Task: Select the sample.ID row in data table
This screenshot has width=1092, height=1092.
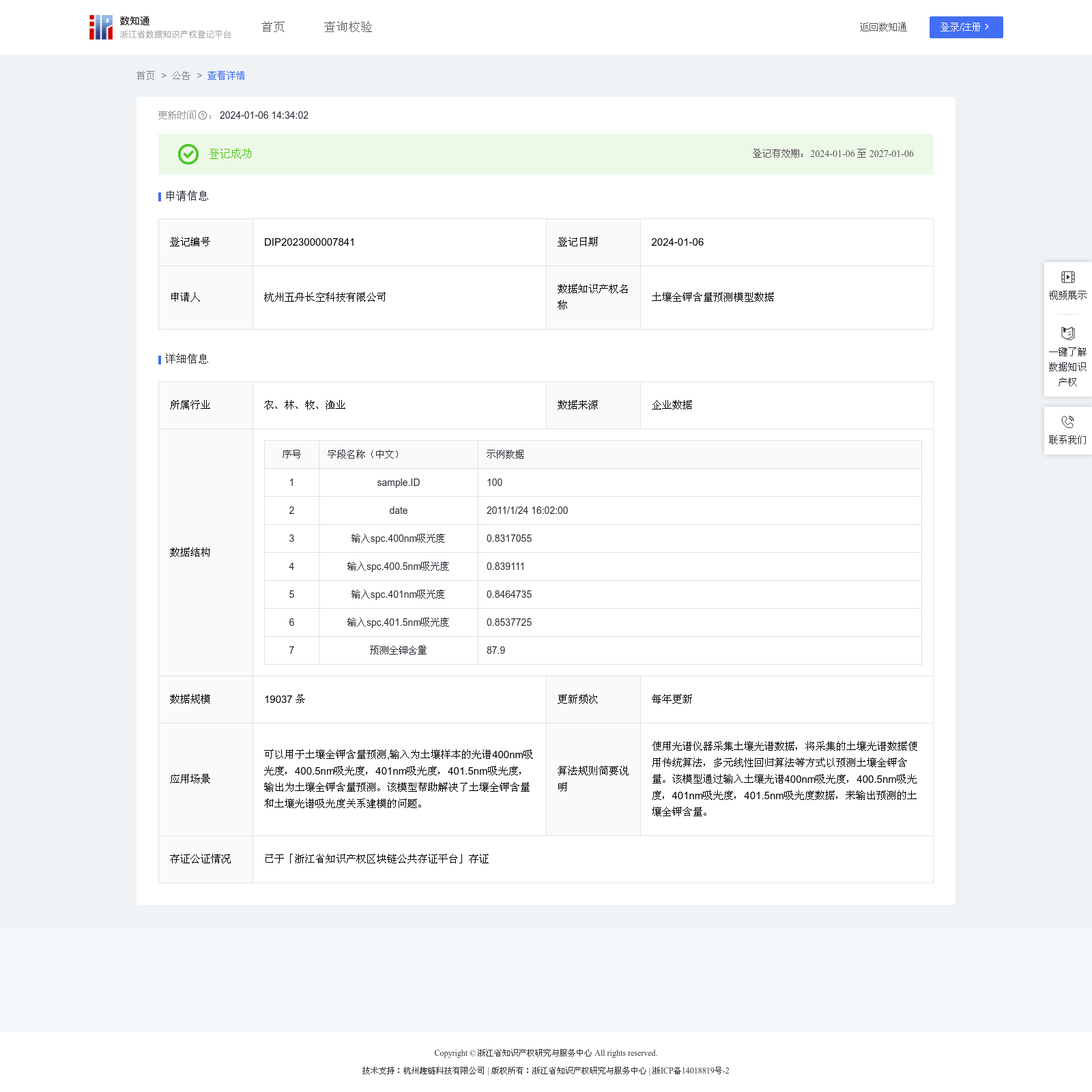Action: (x=398, y=483)
